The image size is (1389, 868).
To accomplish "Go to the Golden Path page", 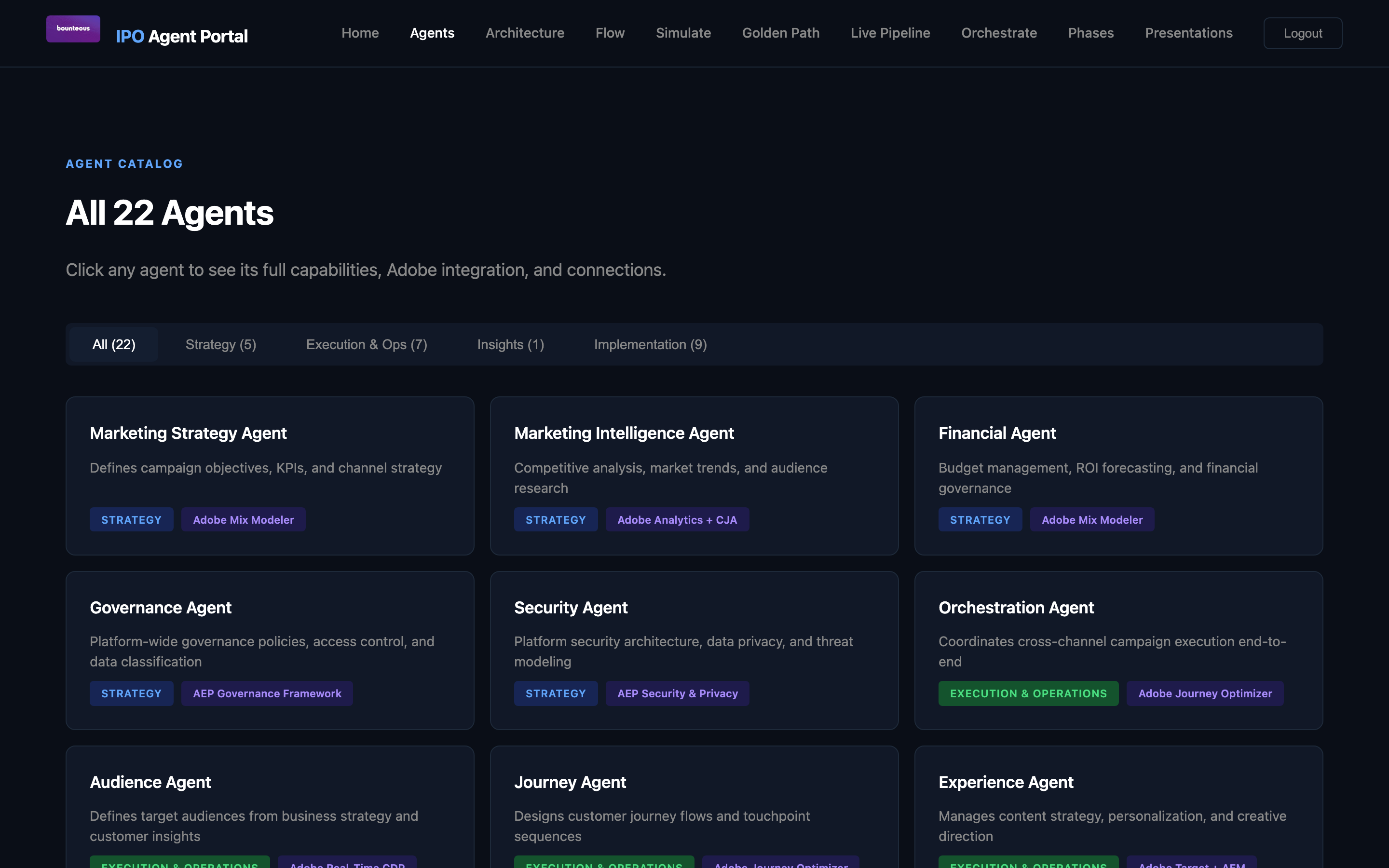I will [x=780, y=33].
